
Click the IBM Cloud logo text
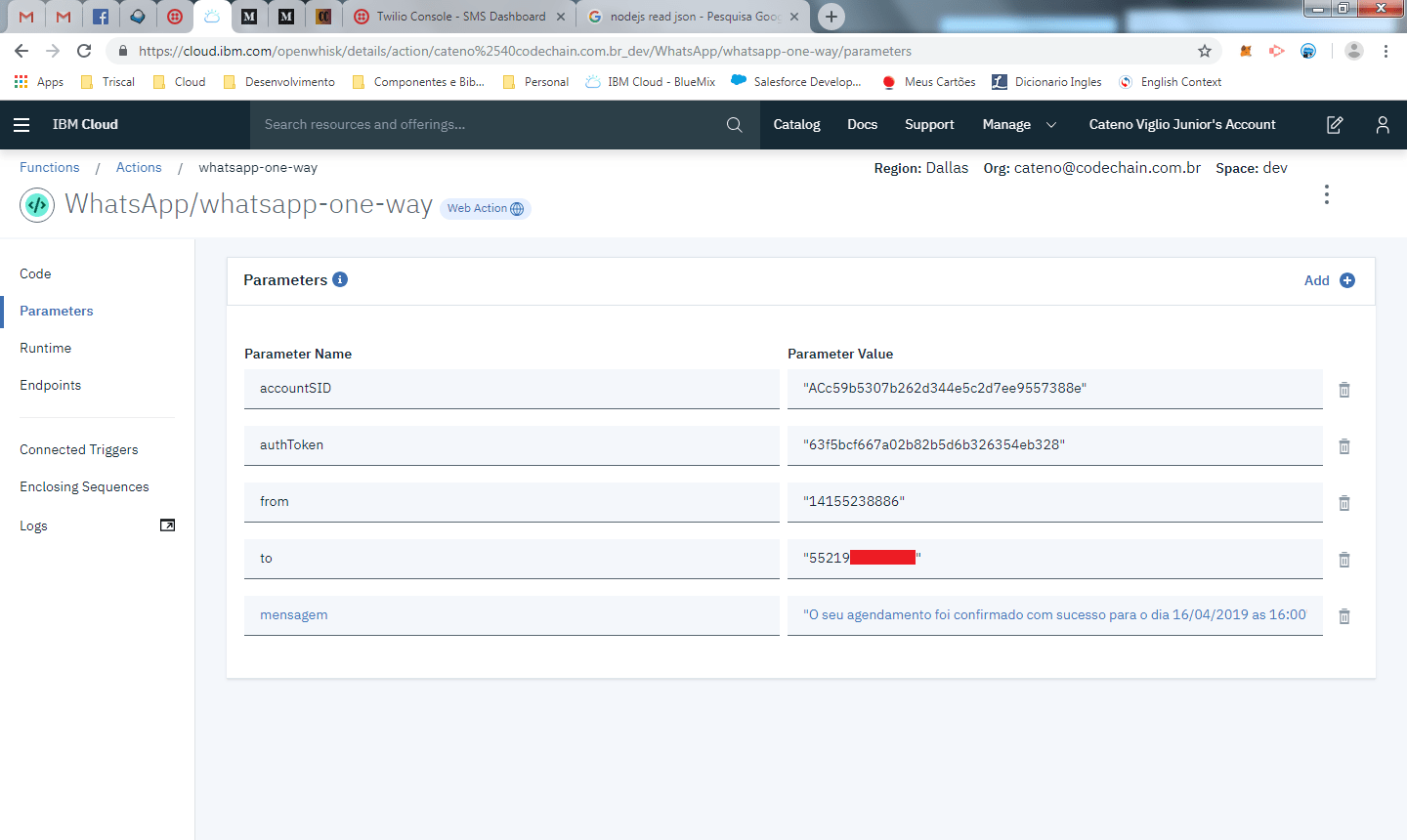[85, 124]
